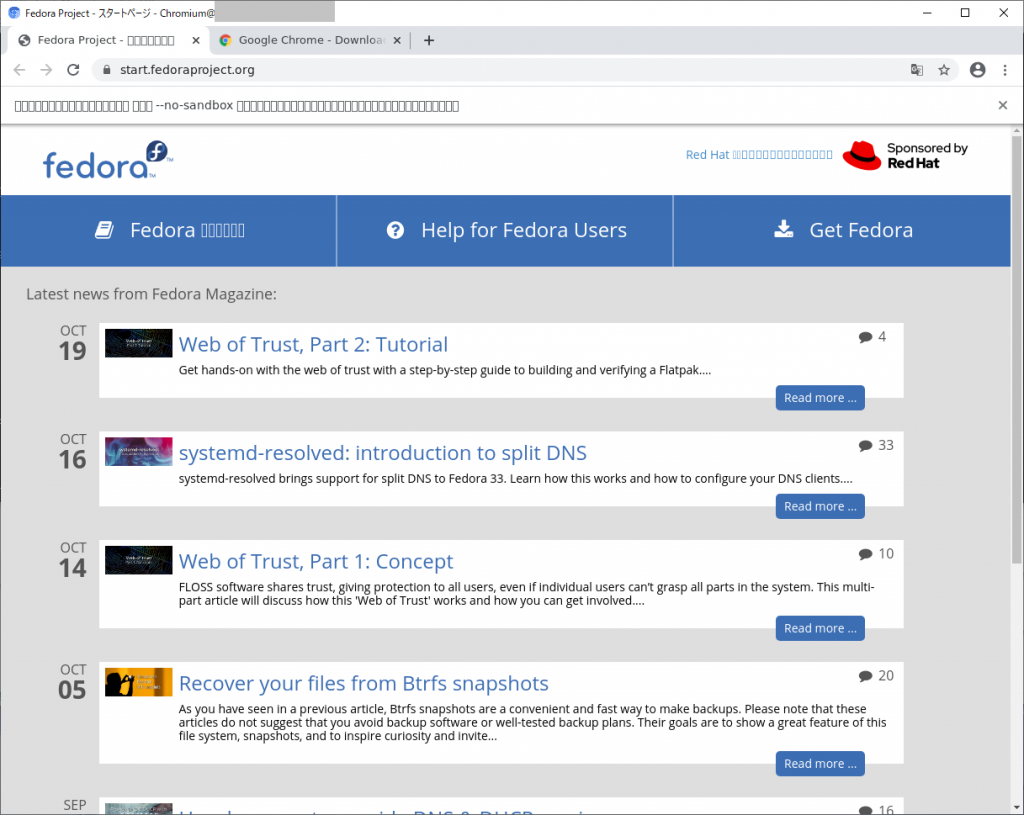Click the 'Latest news from Fedora Magazine:' heading
This screenshot has height=815, width=1024.
tap(152, 294)
